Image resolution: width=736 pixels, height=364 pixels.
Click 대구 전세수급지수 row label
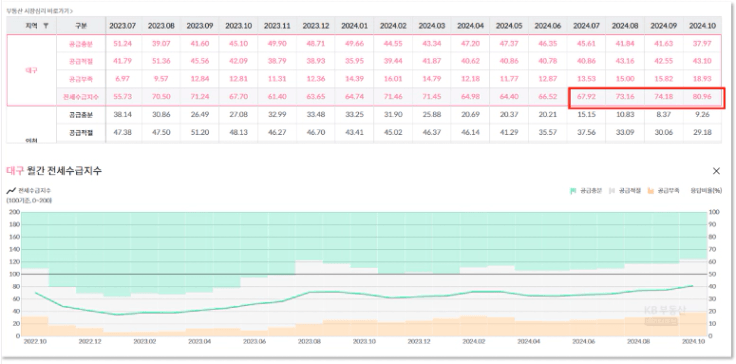tap(81, 97)
